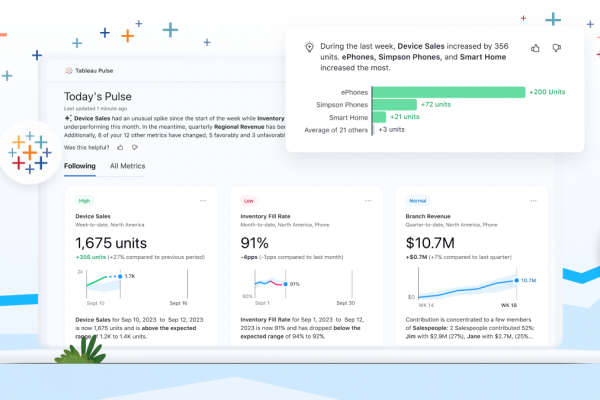The height and width of the screenshot is (400, 600).
Task: Click the High status badge on Device Sales
Action: pyautogui.click(x=83, y=200)
